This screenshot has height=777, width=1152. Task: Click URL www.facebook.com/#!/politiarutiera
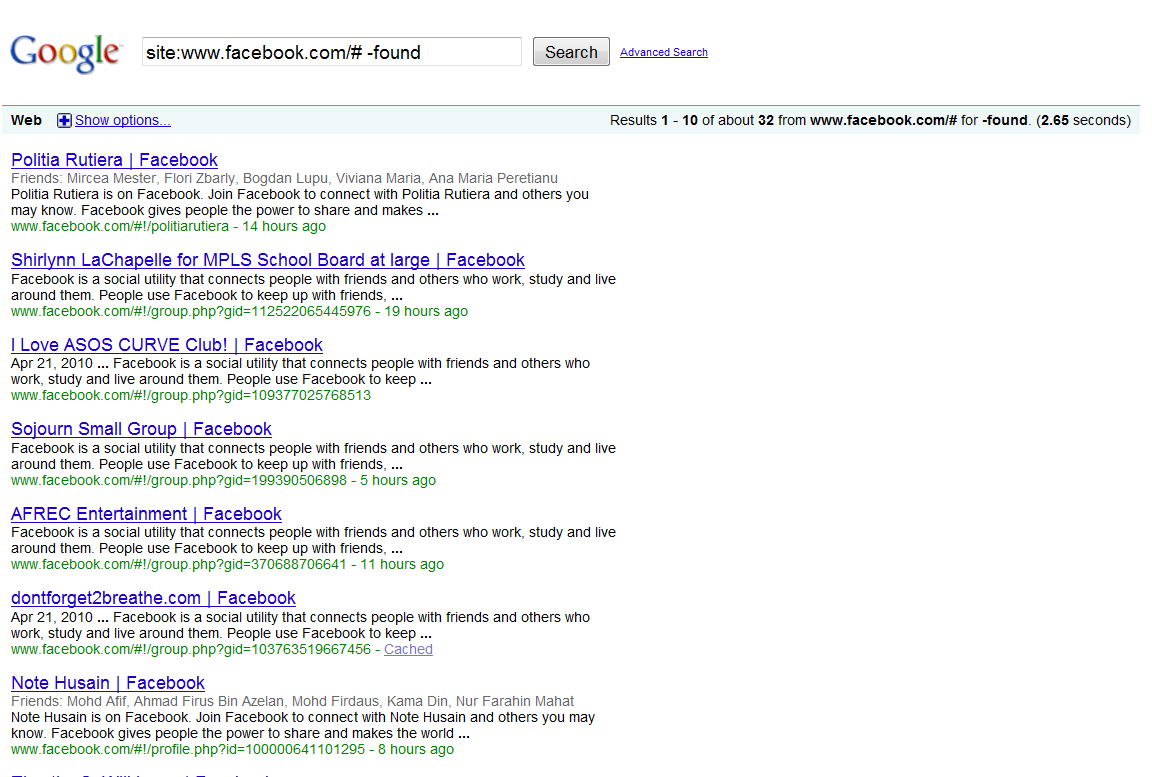(120, 226)
